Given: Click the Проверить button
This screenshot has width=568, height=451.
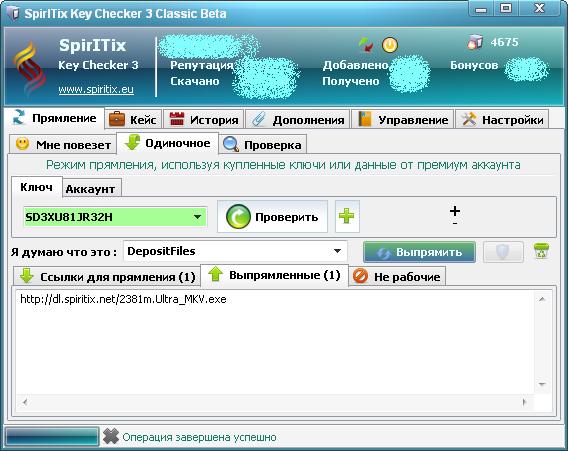Looking at the screenshot, I should pyautogui.click(x=272, y=217).
